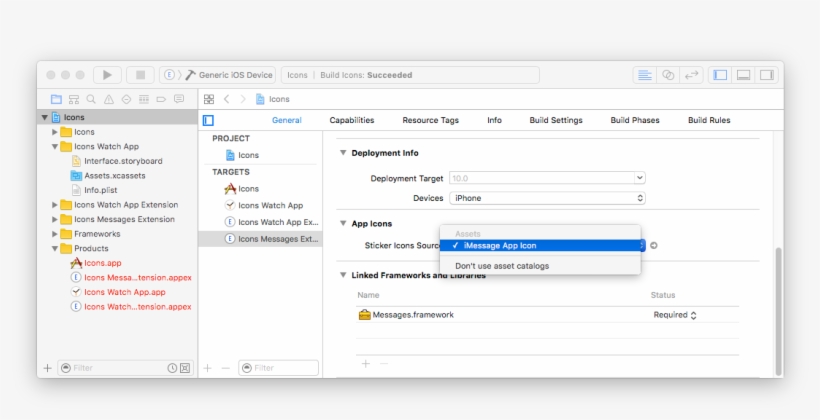Go back in editor history
The width and height of the screenshot is (820, 420).
pyautogui.click(x=226, y=99)
